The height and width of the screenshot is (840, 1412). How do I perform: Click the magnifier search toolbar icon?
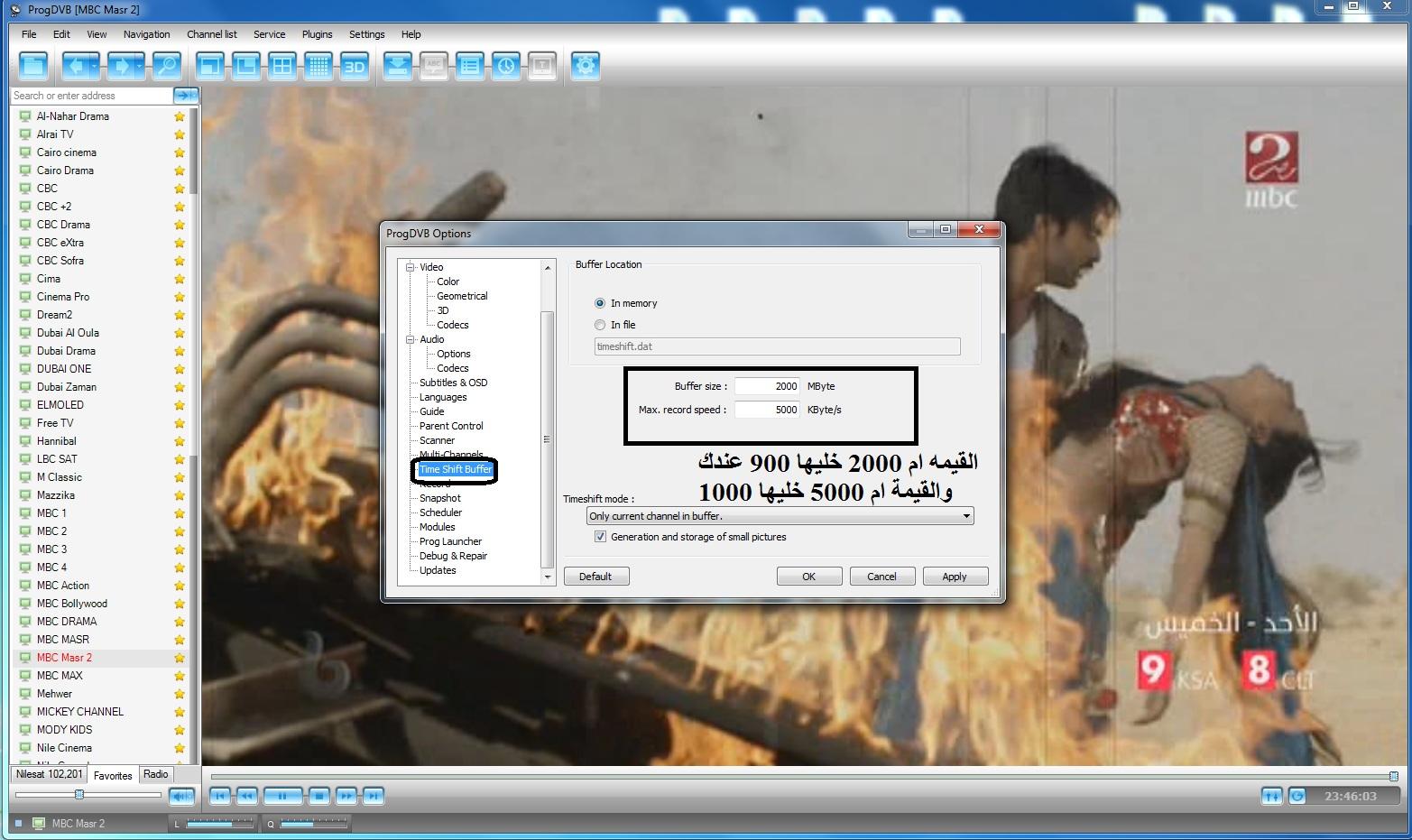[166, 66]
